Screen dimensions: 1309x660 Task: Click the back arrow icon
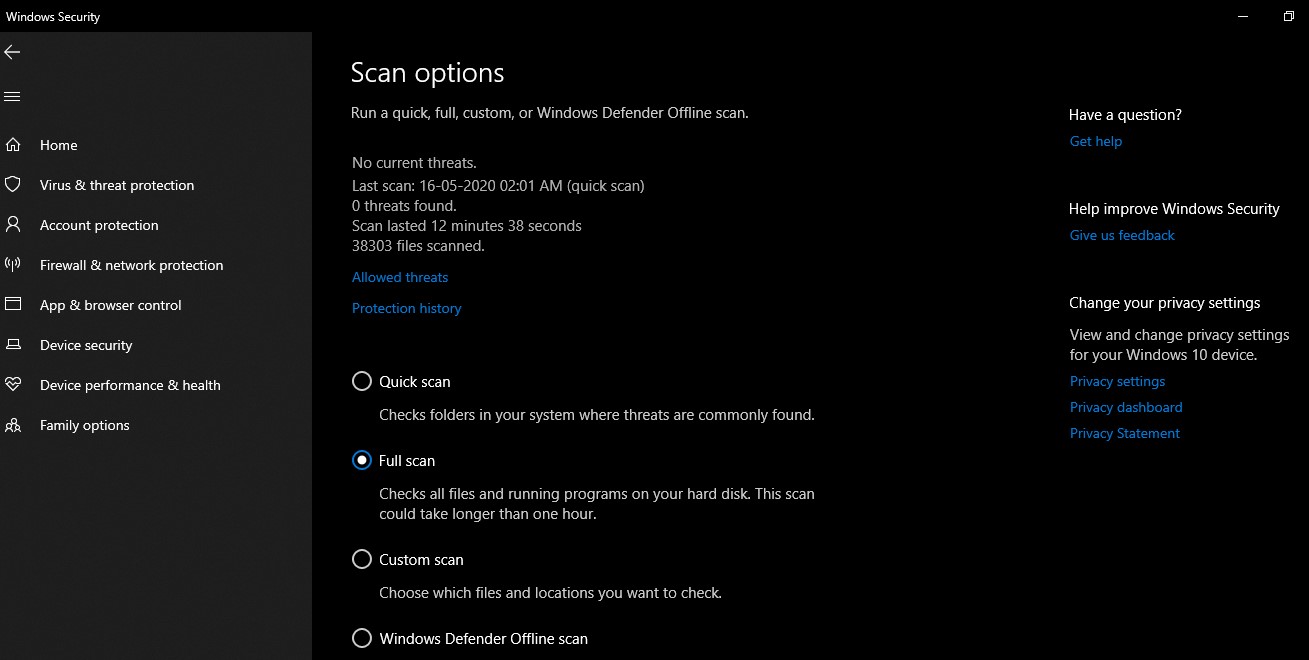[x=12, y=52]
